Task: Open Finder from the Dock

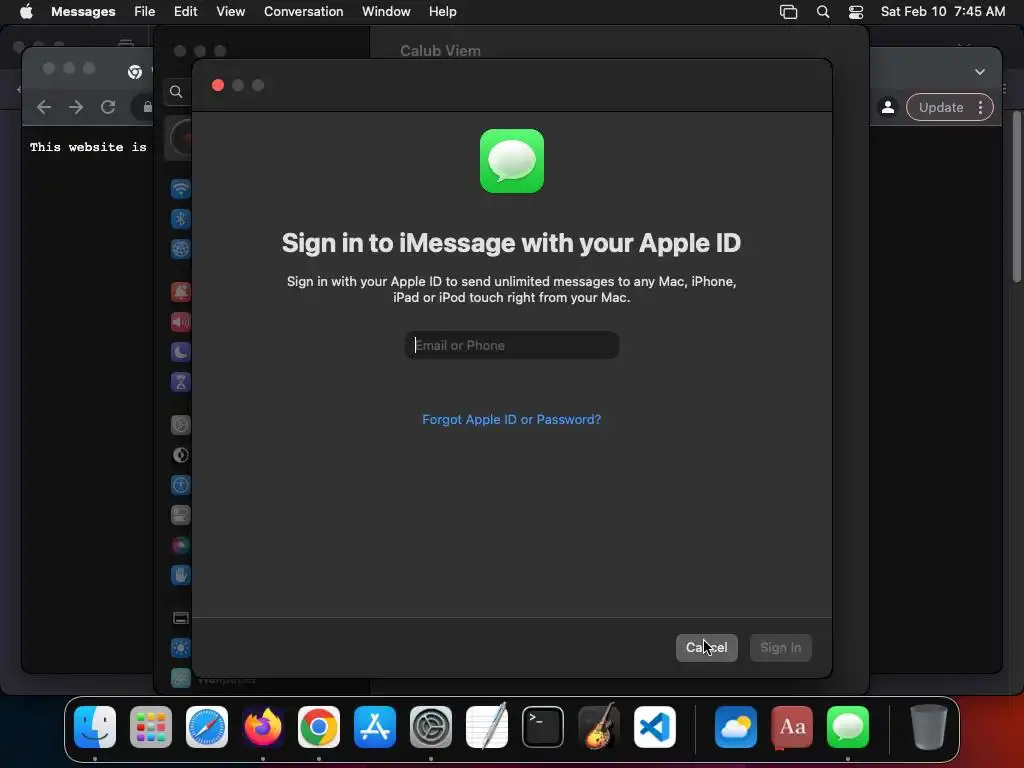Action: 95,727
